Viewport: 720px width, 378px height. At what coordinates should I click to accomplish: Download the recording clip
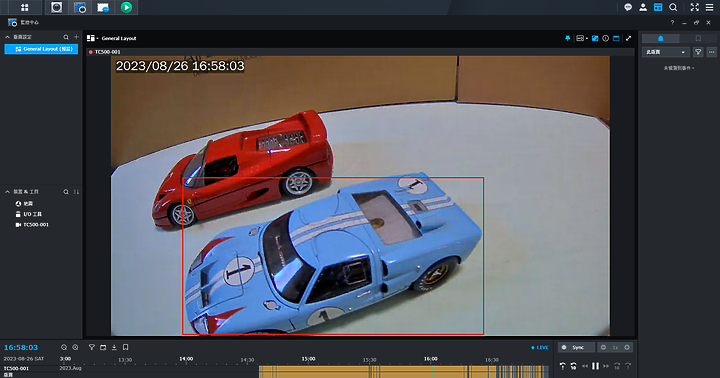(x=114, y=348)
